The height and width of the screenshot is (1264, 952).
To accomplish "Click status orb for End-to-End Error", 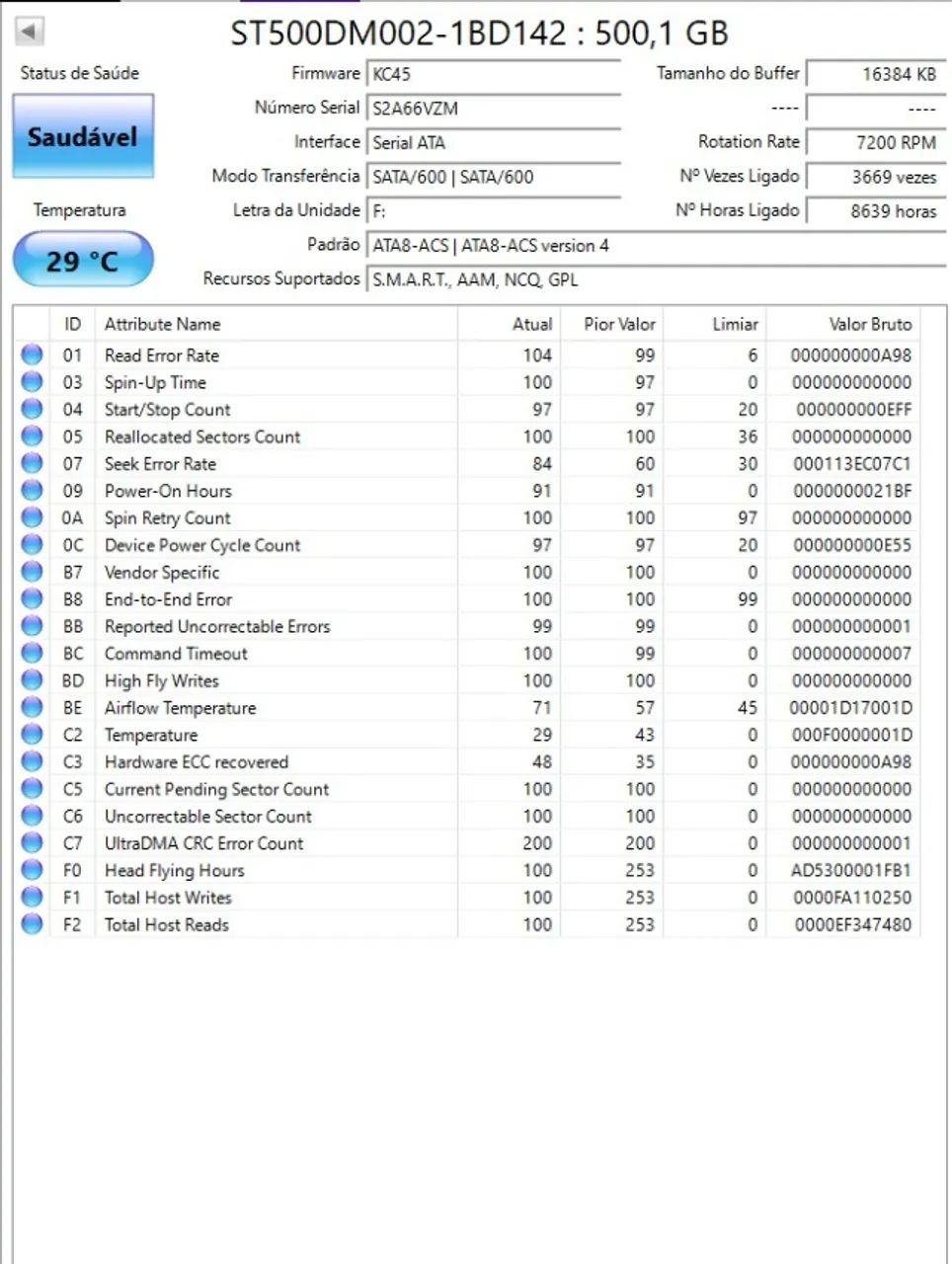I will pos(33,599).
